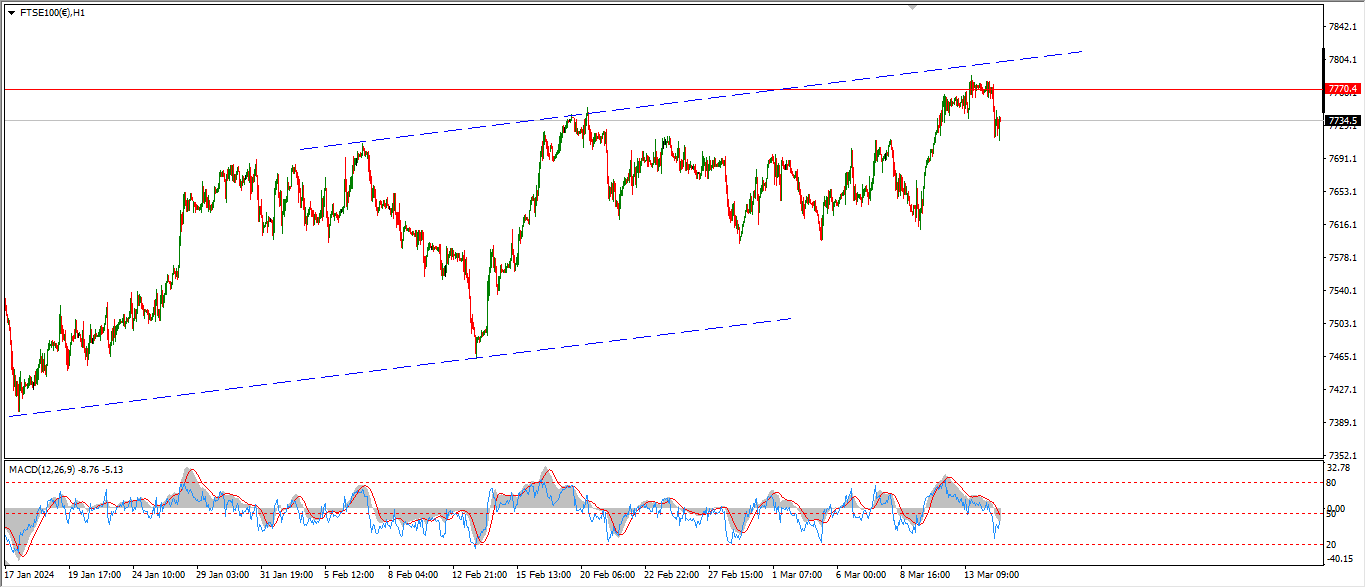Viewport: 1366px width, 588px height.
Task: Click the 7389.1 price scale label
Action: [x=1341, y=423]
